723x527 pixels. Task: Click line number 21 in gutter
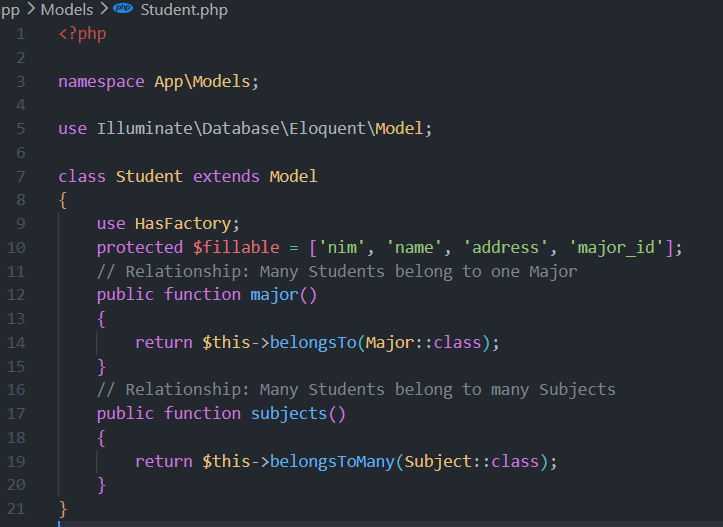pyautogui.click(x=16, y=509)
